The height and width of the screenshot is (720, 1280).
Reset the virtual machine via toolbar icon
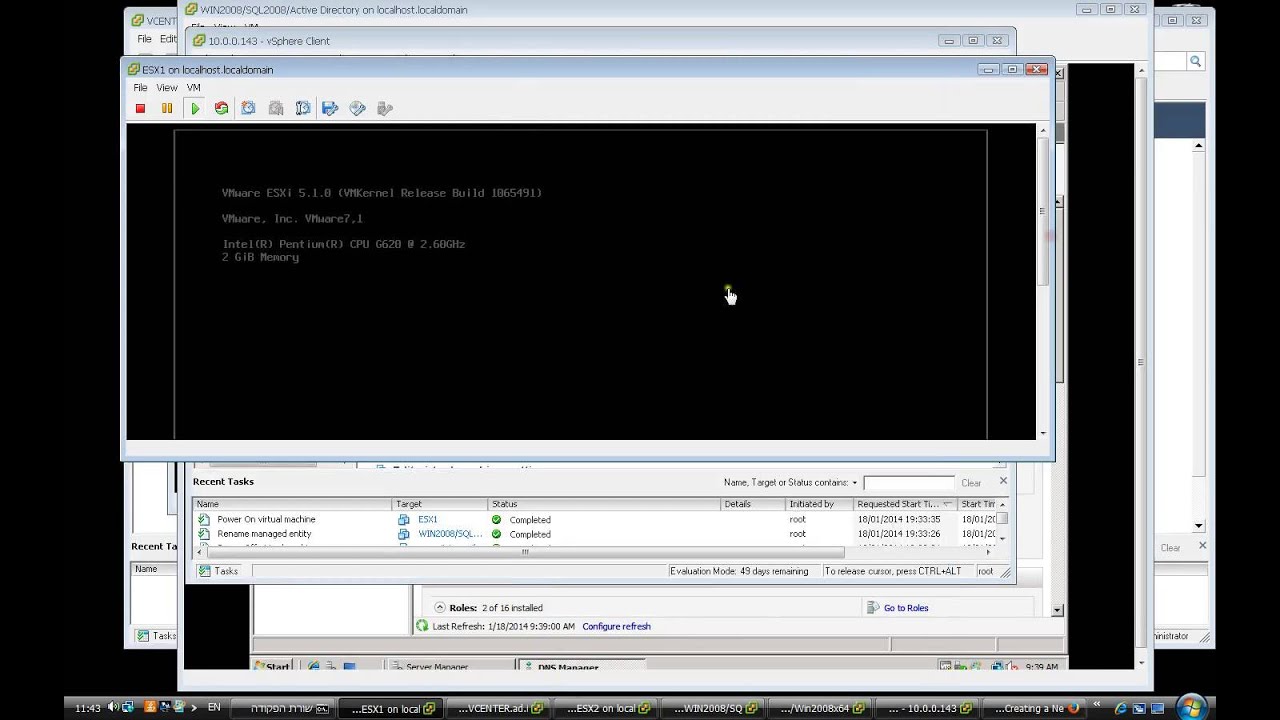click(221, 108)
